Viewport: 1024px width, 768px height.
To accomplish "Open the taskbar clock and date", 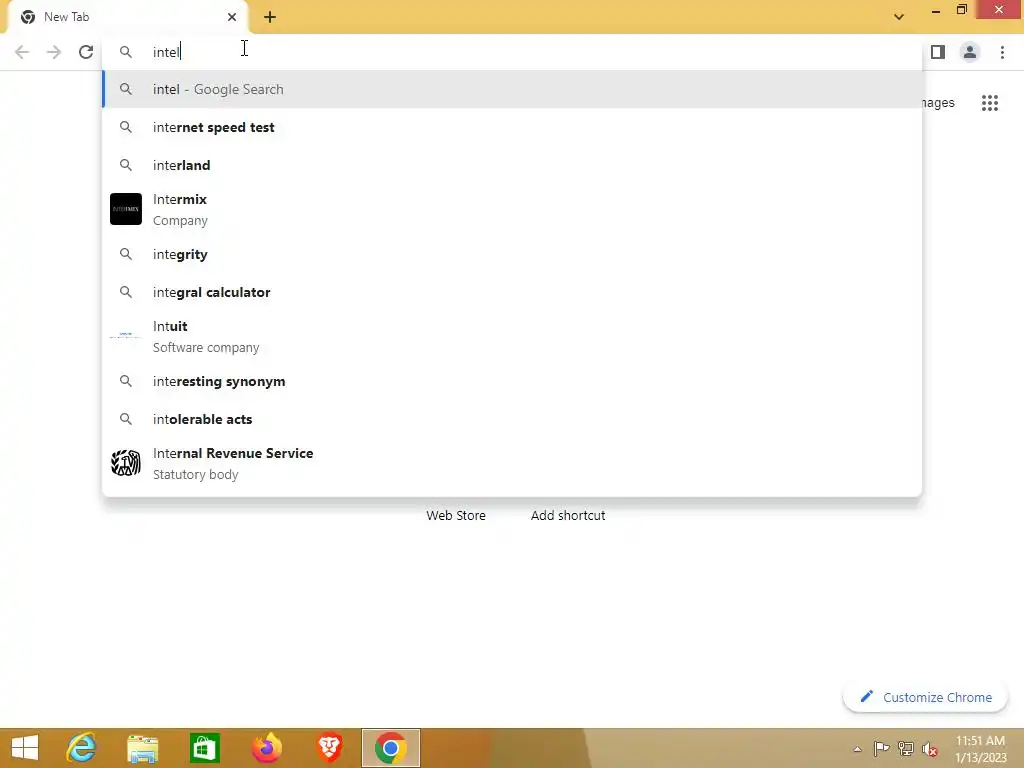I will click(980, 749).
